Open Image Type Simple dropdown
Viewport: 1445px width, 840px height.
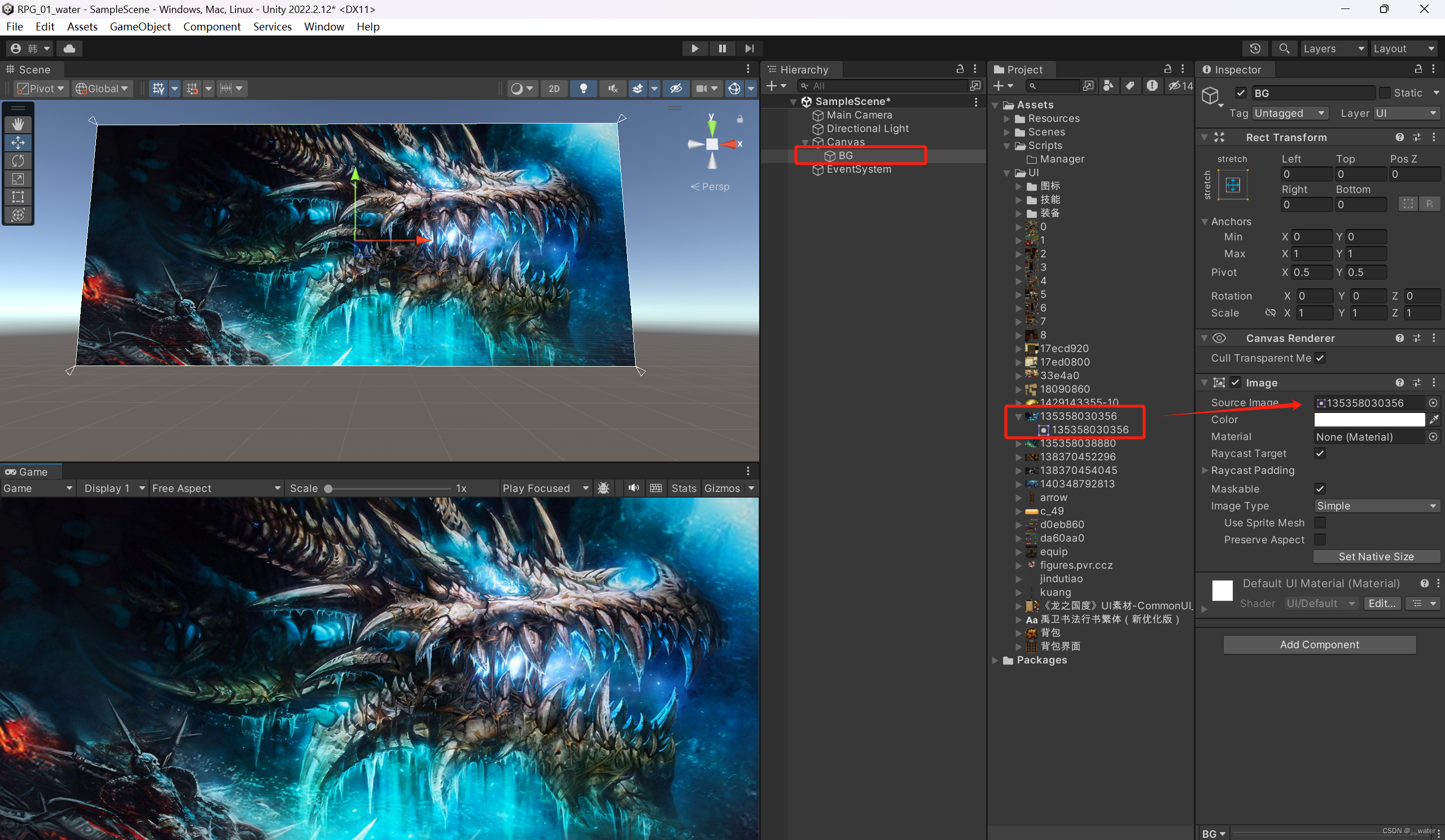(1377, 506)
